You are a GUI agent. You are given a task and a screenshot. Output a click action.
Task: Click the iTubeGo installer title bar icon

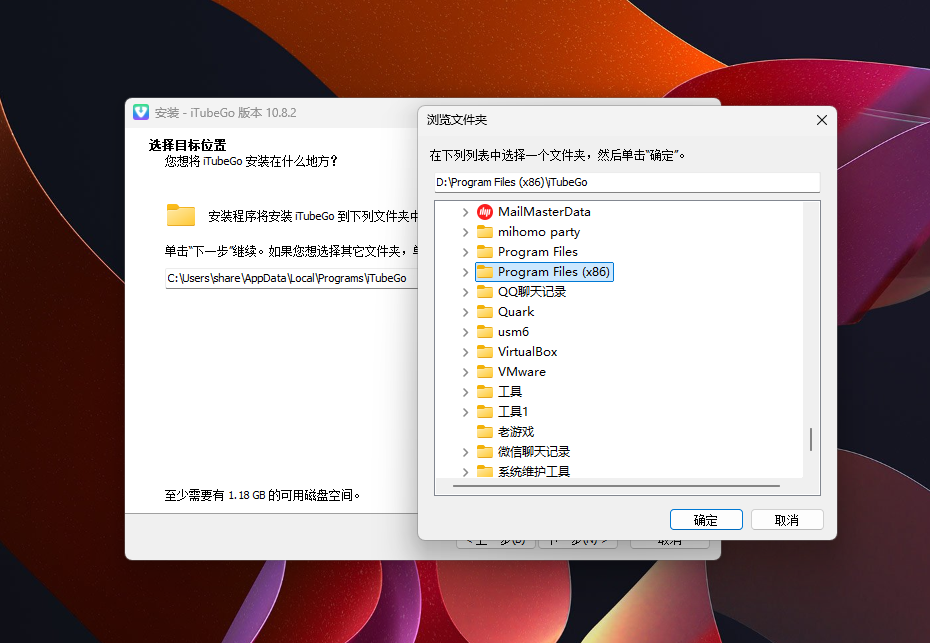[141, 112]
